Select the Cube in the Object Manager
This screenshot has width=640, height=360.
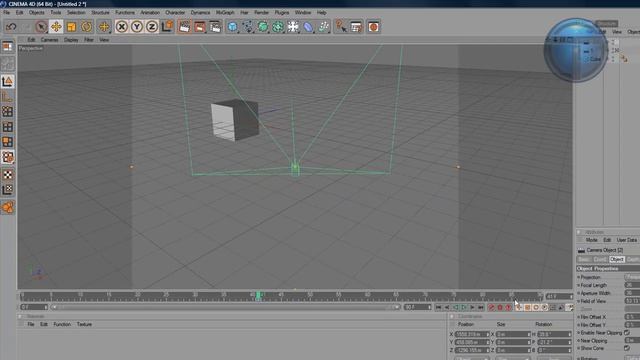[595, 59]
